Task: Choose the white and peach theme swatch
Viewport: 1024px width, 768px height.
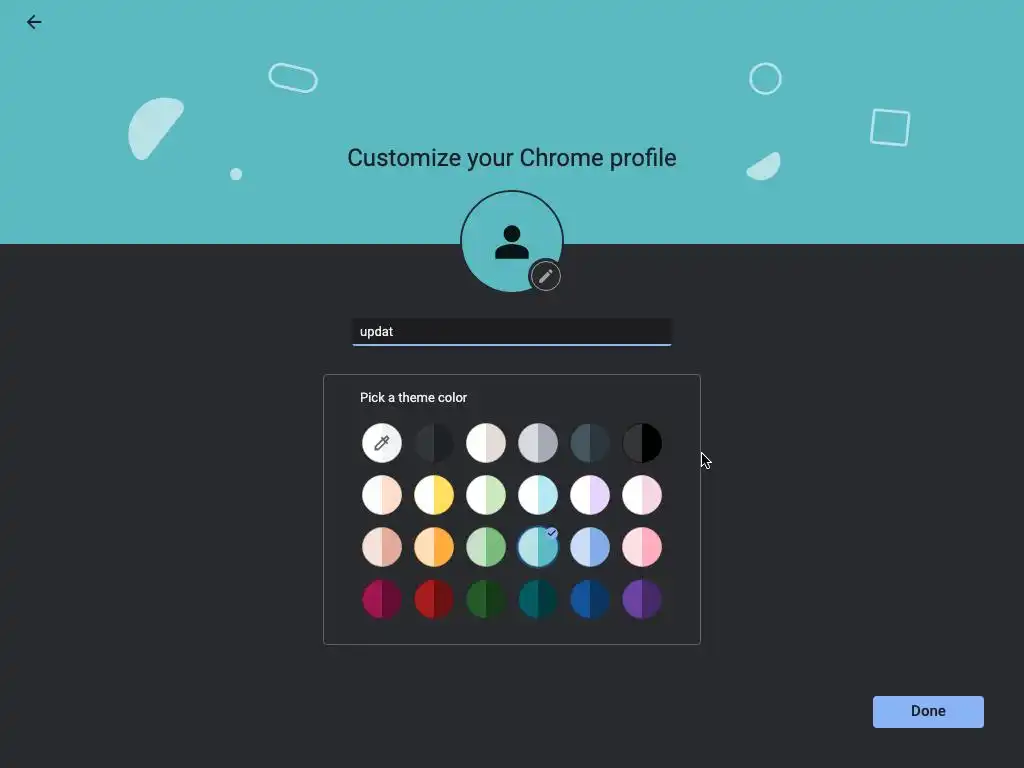Action: [x=382, y=495]
